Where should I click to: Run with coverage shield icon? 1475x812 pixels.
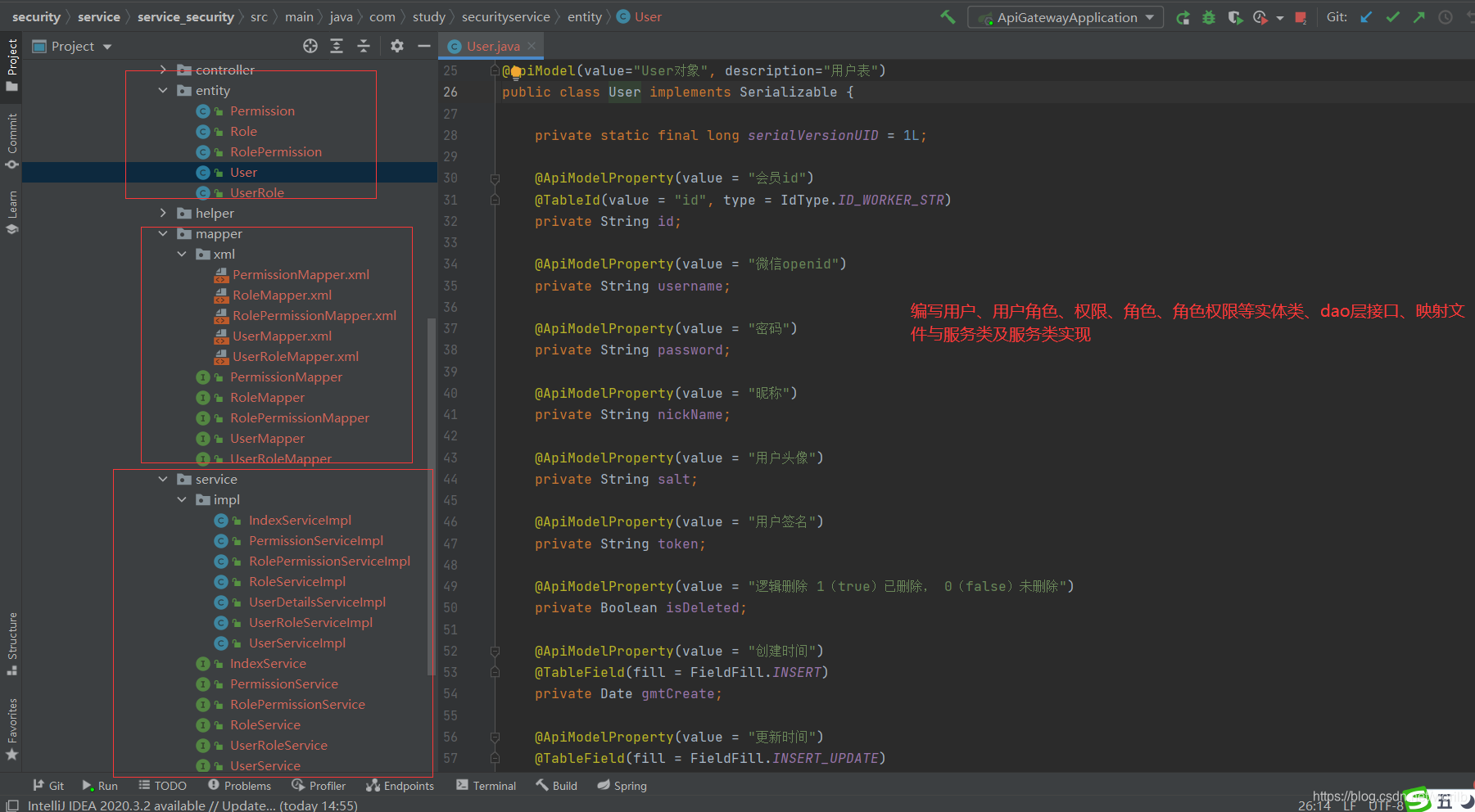(1235, 17)
